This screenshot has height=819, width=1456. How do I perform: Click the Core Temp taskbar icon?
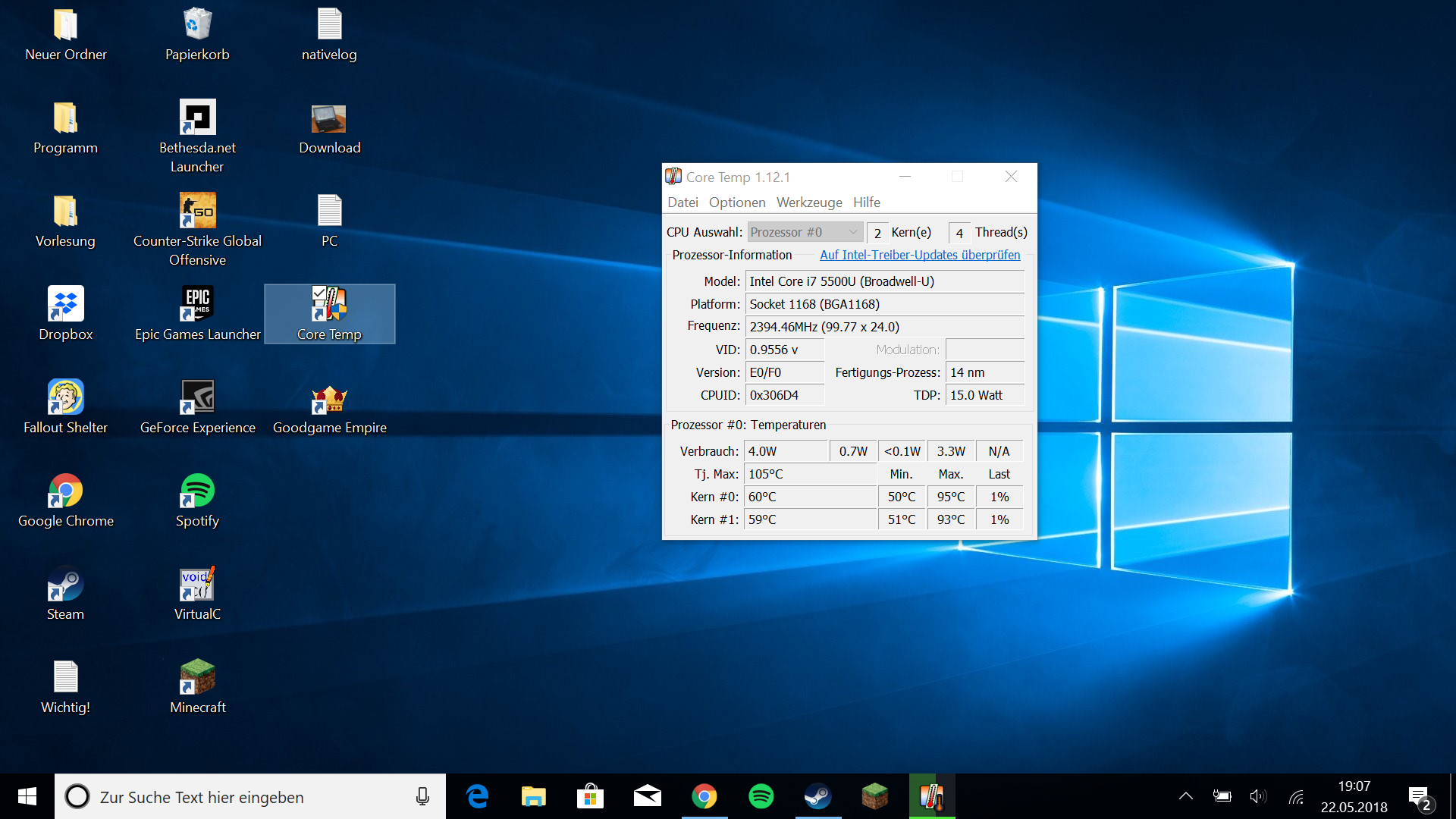pos(931,796)
